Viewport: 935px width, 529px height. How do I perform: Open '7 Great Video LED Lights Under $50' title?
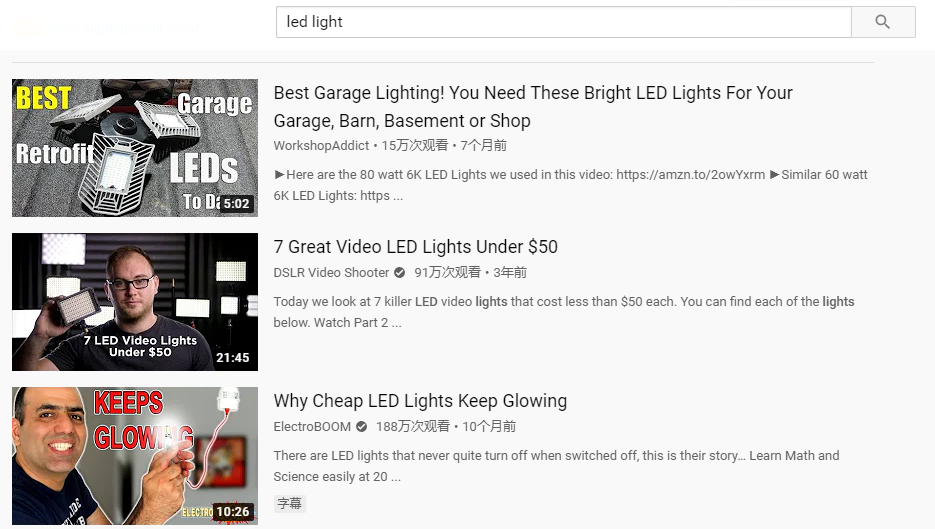tap(415, 247)
